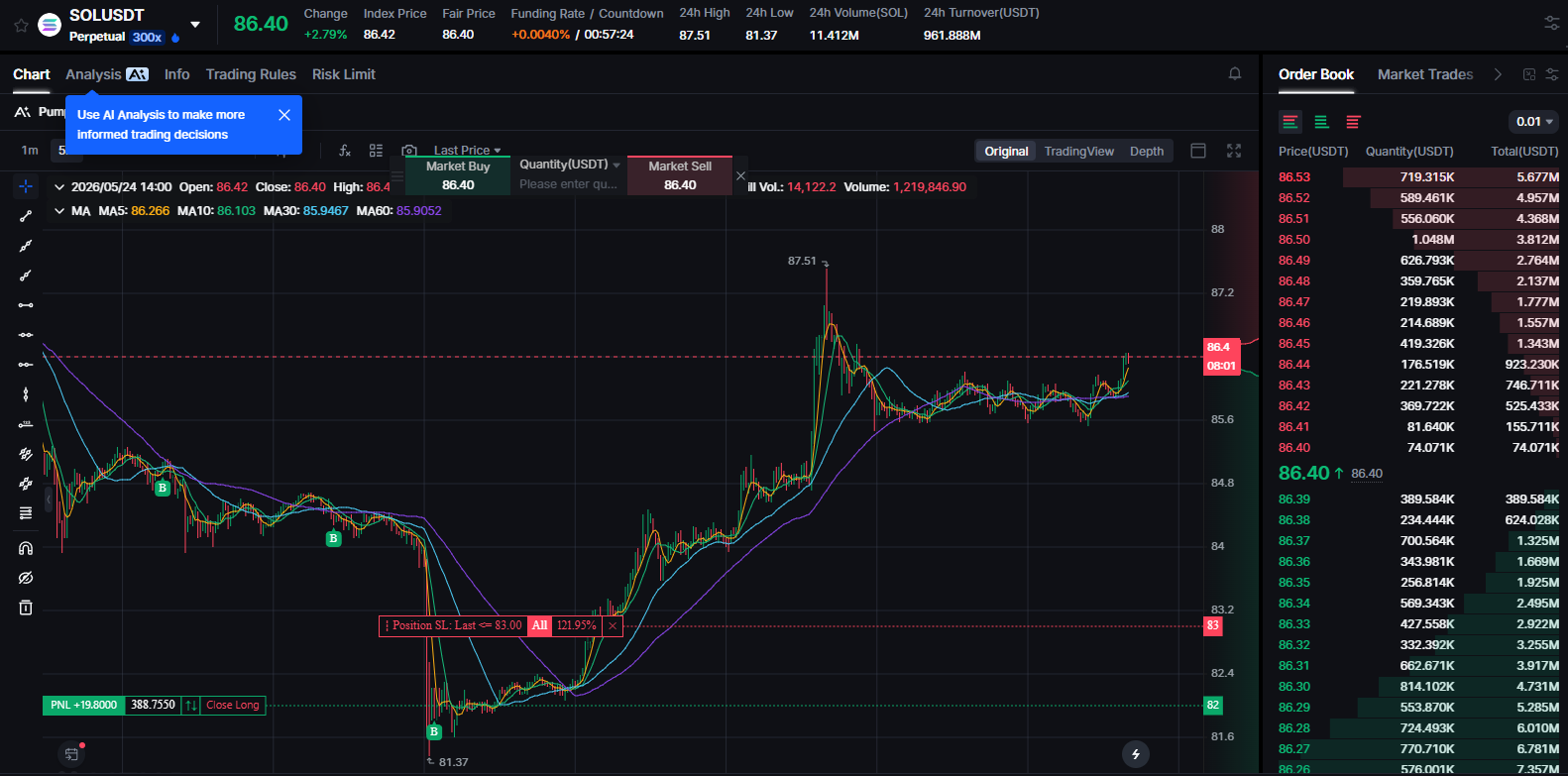Take a chart screenshot with camera icon
Viewport: 1568px width, 776px height.
(x=409, y=151)
